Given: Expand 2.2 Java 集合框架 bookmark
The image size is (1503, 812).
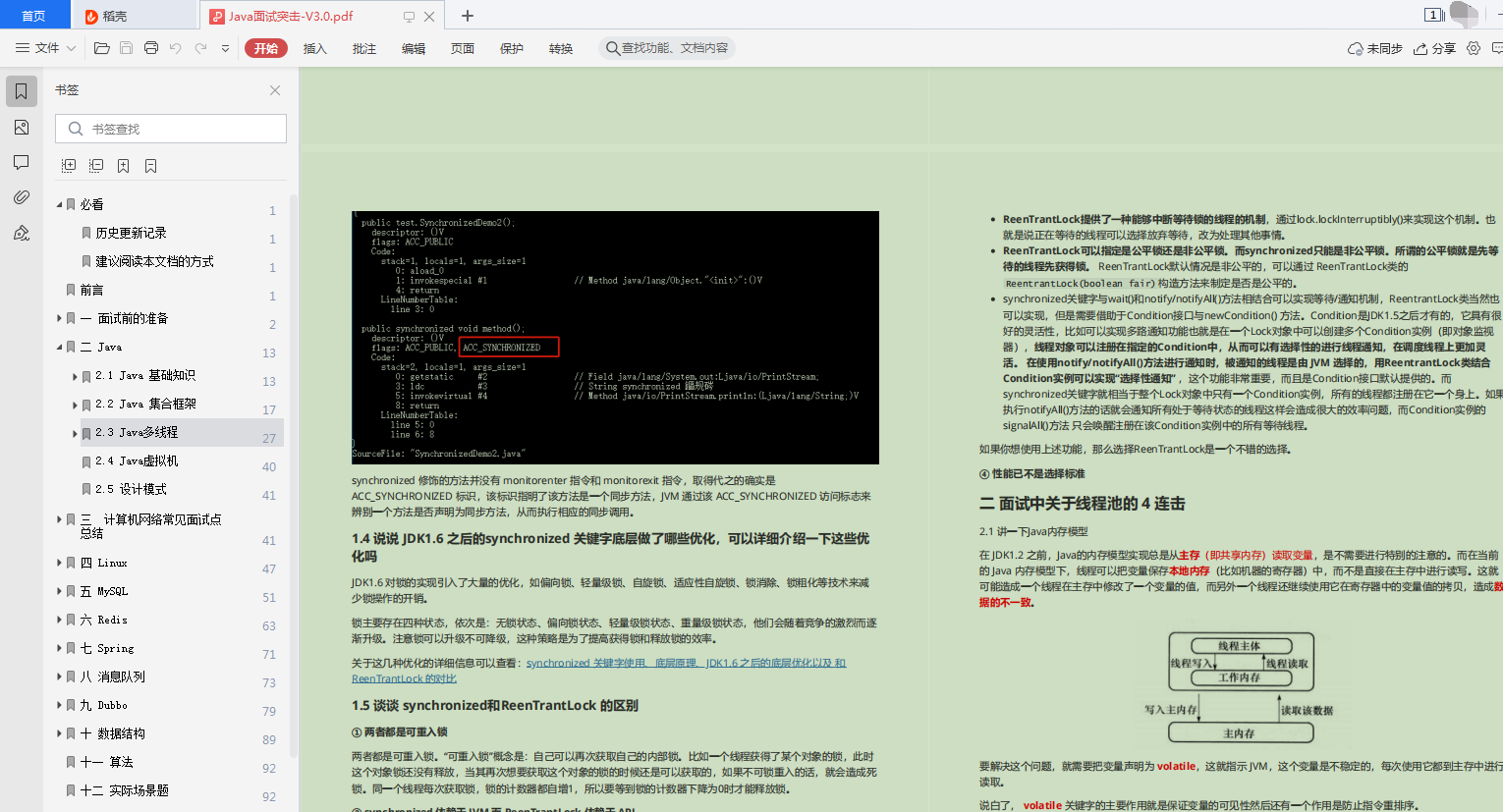Looking at the screenshot, I should pyautogui.click(x=75, y=405).
